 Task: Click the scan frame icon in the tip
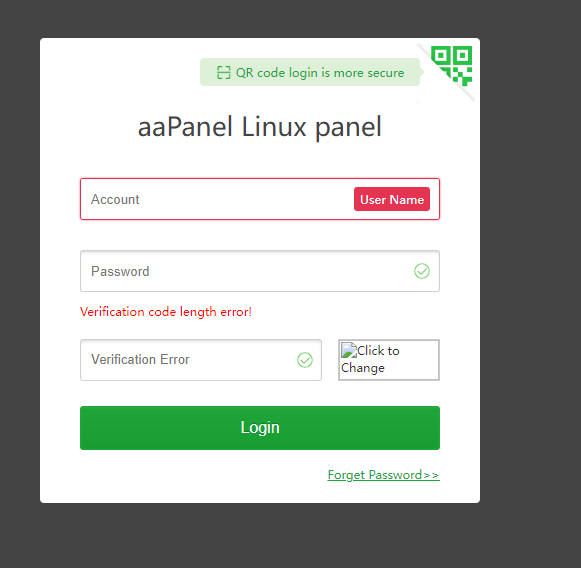tap(223, 73)
